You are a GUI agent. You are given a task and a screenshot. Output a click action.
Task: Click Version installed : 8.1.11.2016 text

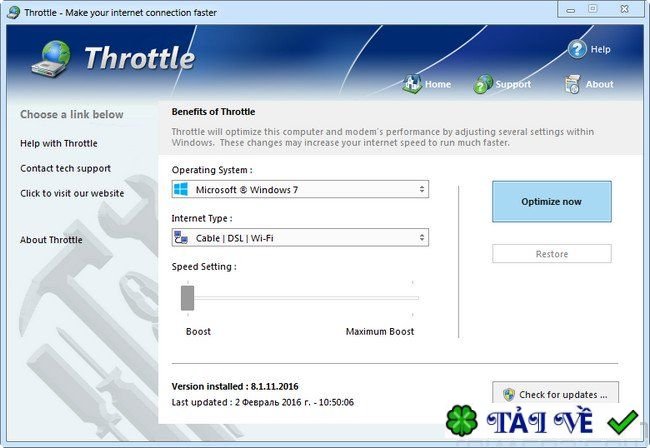(235, 386)
